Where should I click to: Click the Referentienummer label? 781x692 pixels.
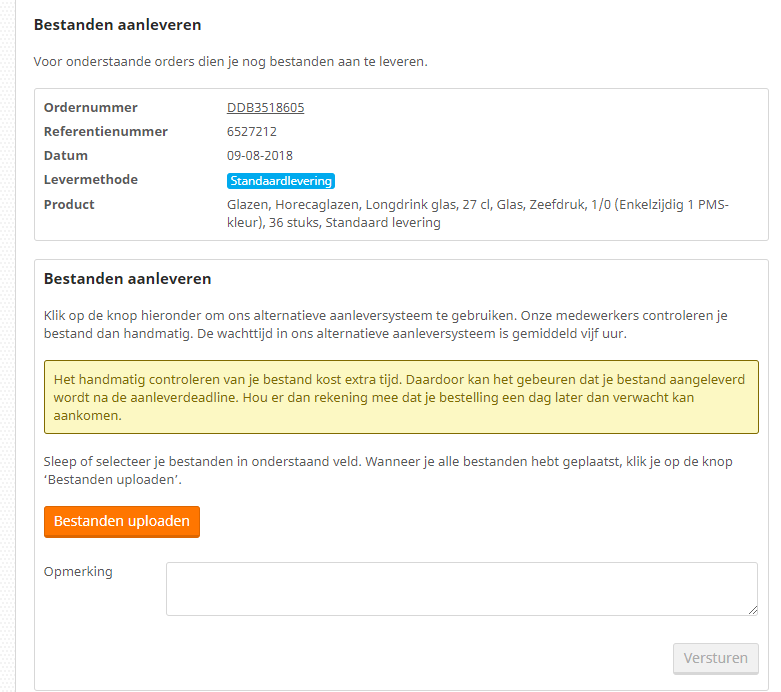[x=106, y=132]
